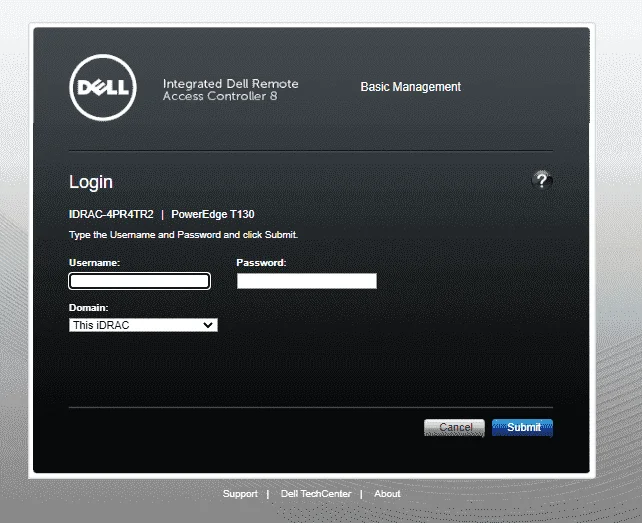Viewport: 642px width, 523px height.
Task: Open the Support link
Action: (240, 494)
